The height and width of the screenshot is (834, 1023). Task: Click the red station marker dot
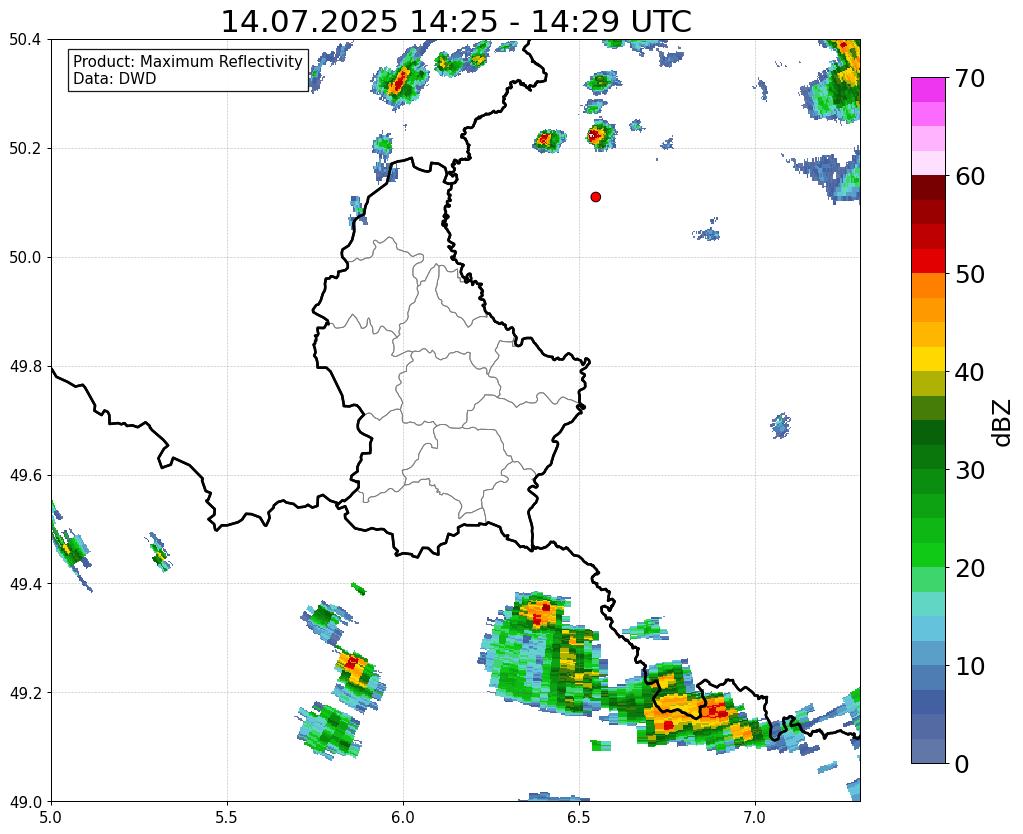point(595,197)
